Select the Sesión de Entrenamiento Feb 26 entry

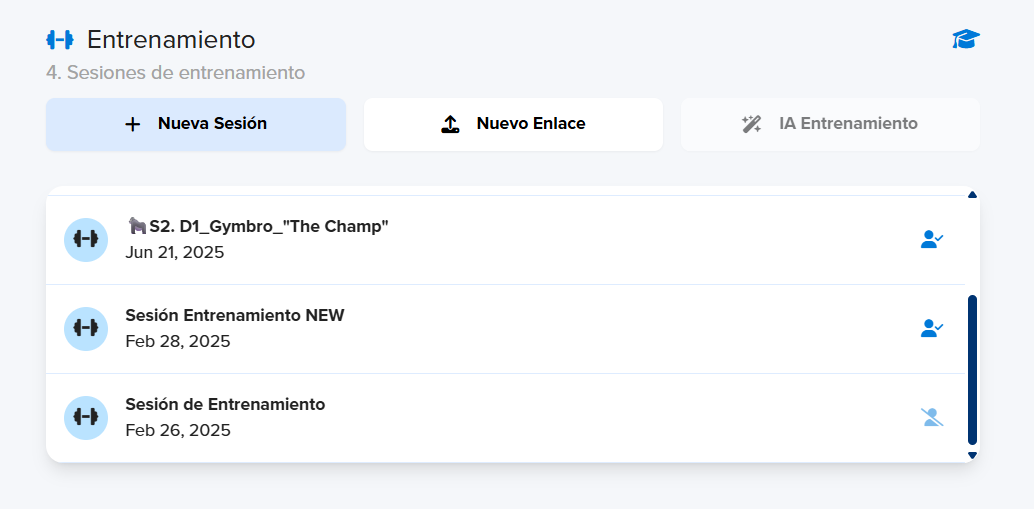[x=505, y=418]
